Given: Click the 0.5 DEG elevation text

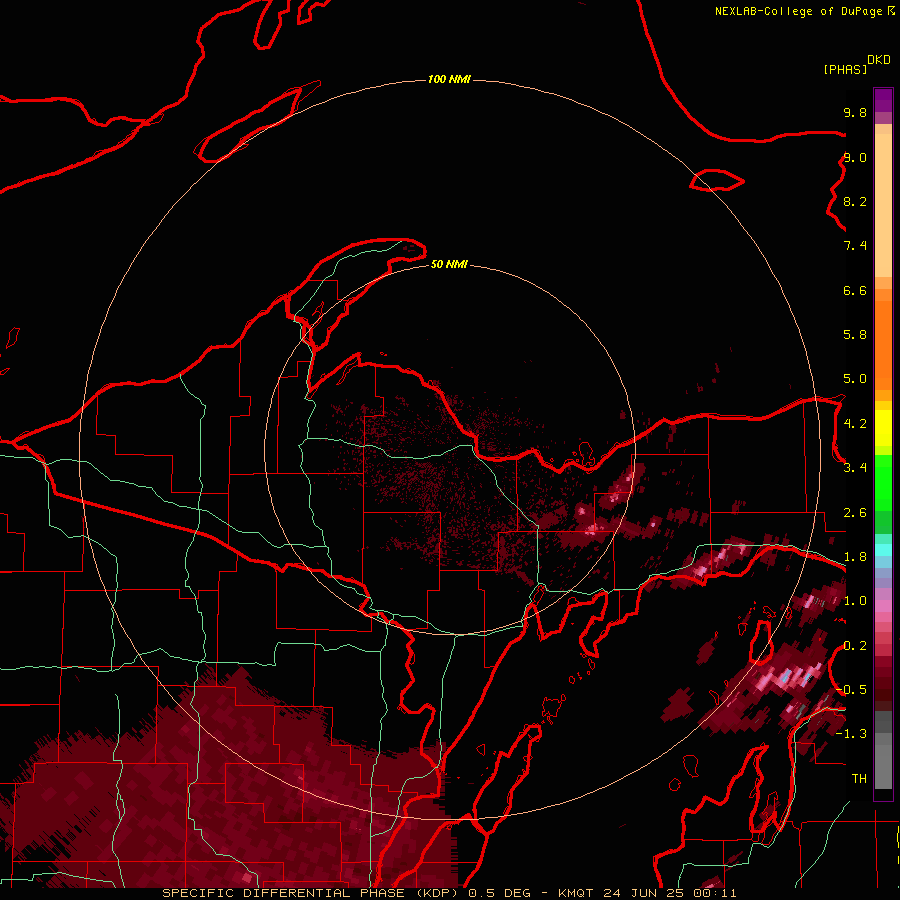Looking at the screenshot, I should 500,893.
